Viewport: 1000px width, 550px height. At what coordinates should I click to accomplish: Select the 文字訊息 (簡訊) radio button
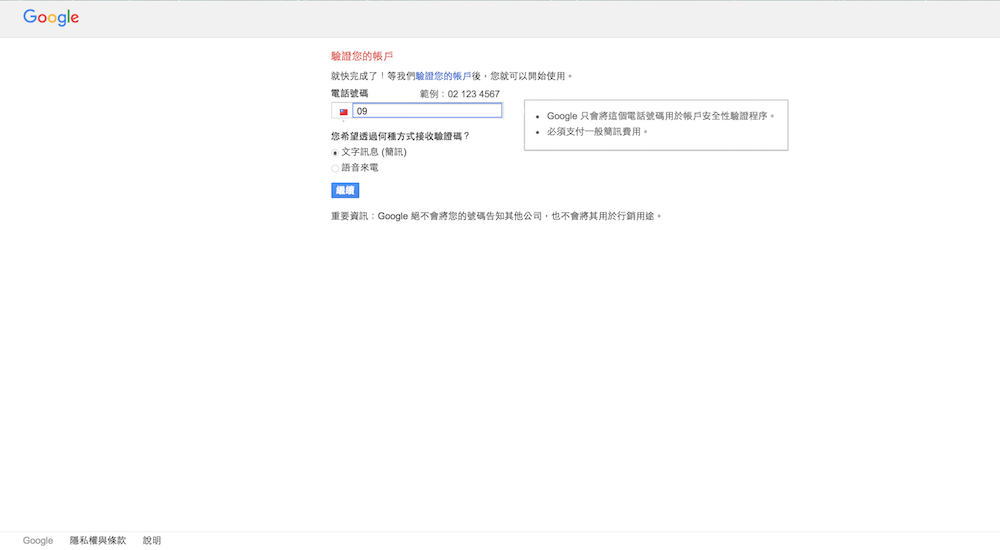[x=335, y=153]
